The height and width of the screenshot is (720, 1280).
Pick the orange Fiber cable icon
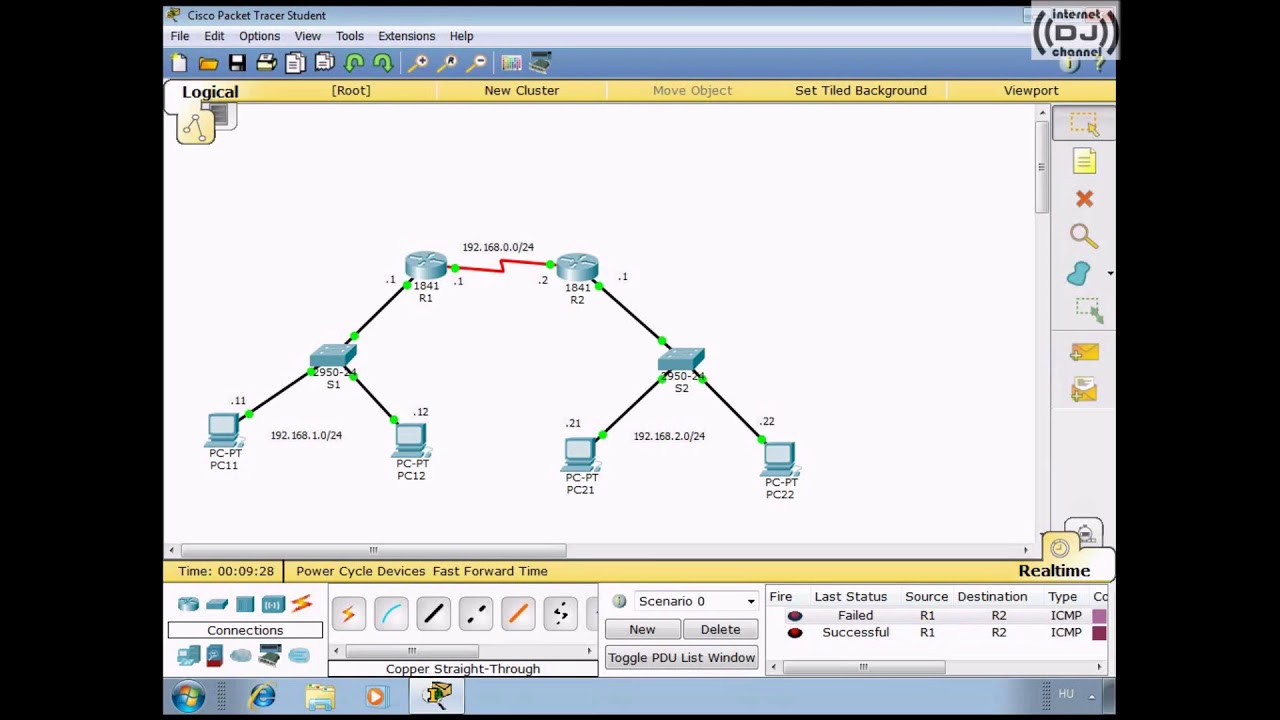(518, 613)
